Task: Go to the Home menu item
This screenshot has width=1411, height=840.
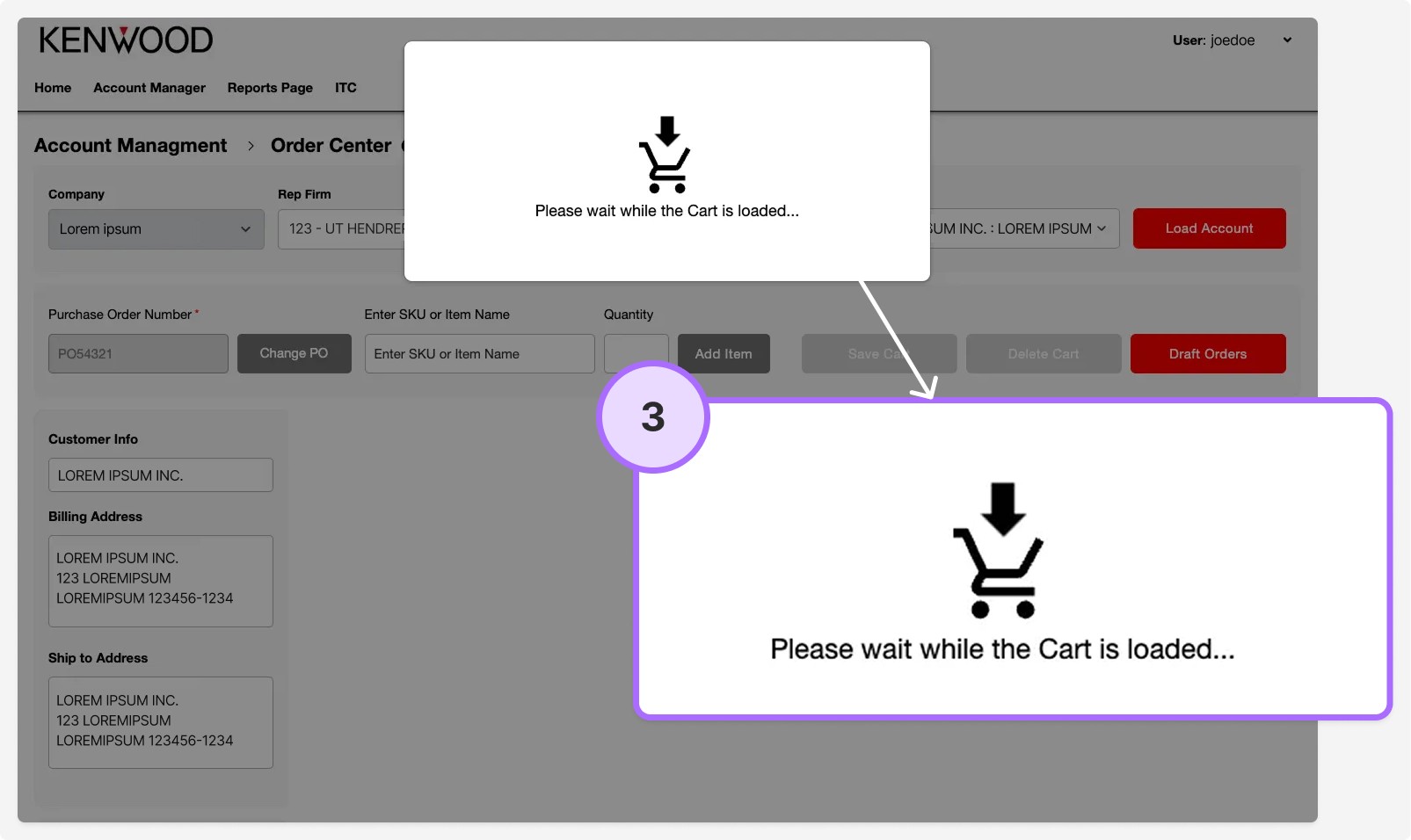Action: click(x=52, y=88)
